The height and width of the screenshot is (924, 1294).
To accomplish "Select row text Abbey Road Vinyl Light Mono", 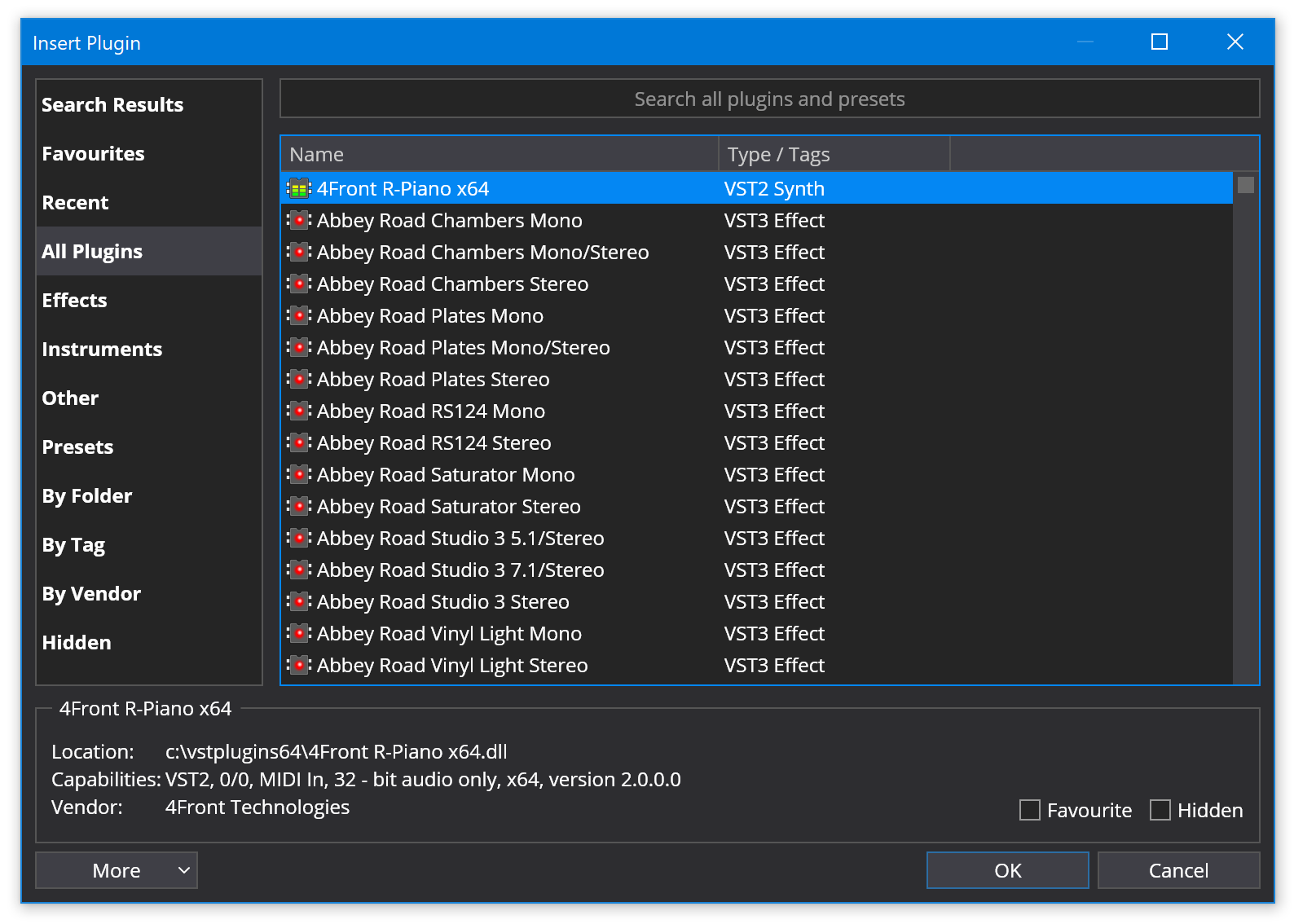I will point(450,634).
